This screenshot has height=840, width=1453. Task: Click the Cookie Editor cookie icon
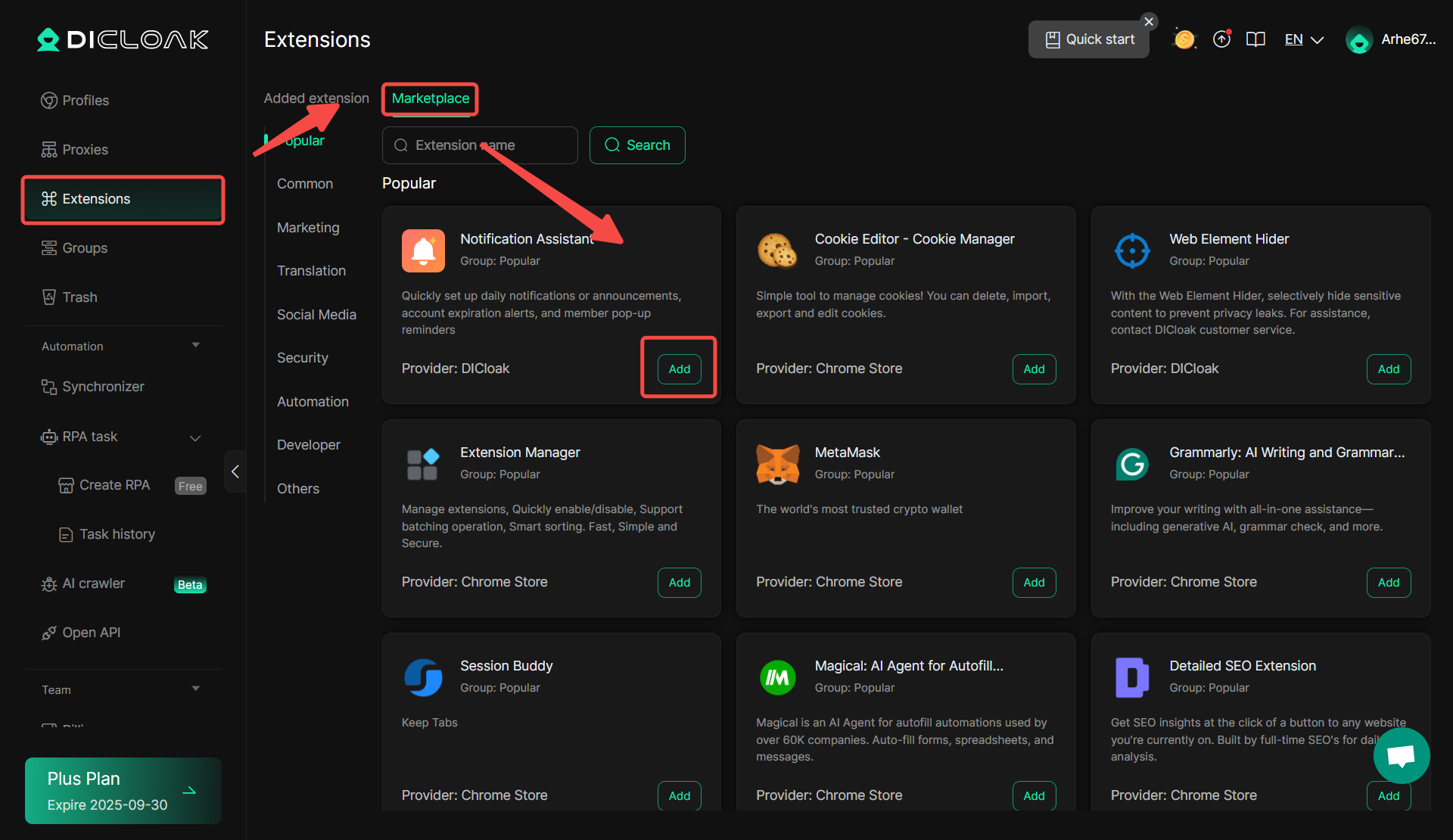pyautogui.click(x=777, y=250)
